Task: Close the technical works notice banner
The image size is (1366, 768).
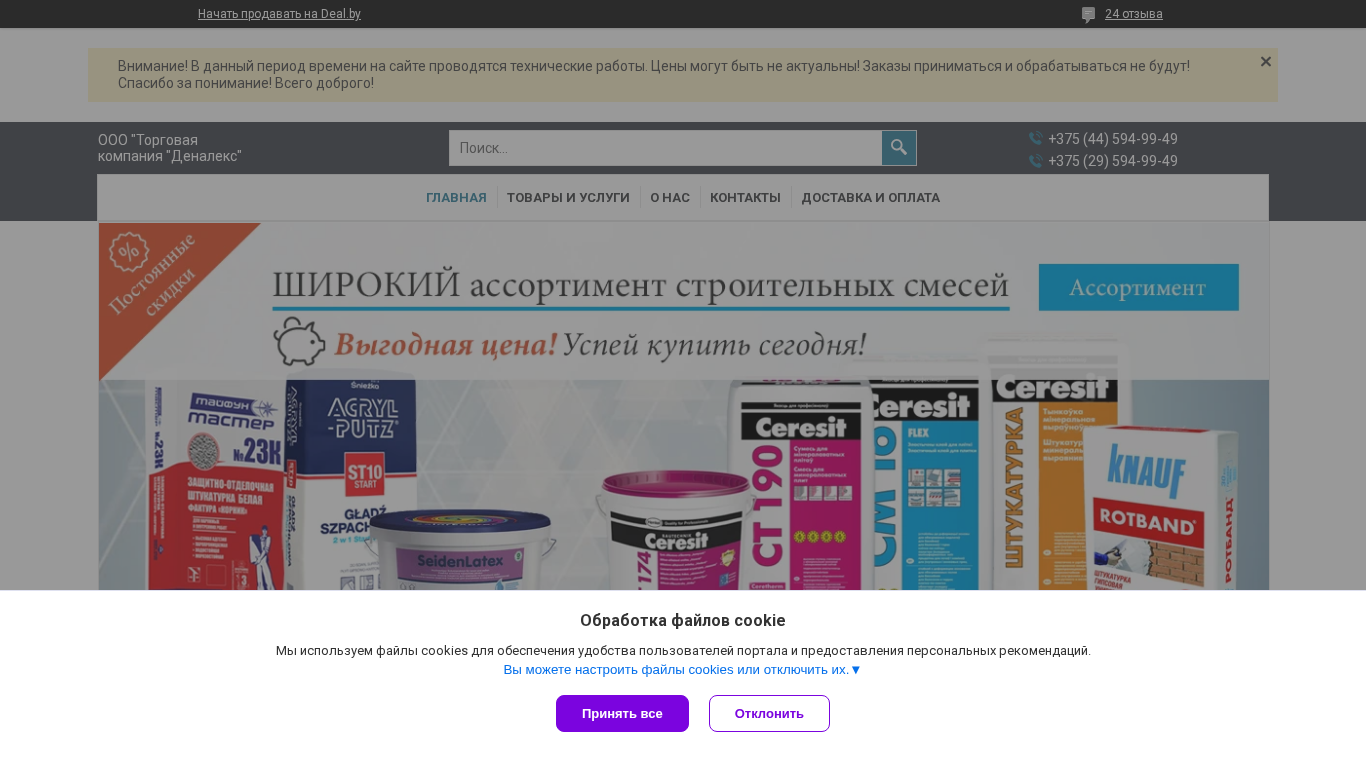Action: coord(1266,61)
